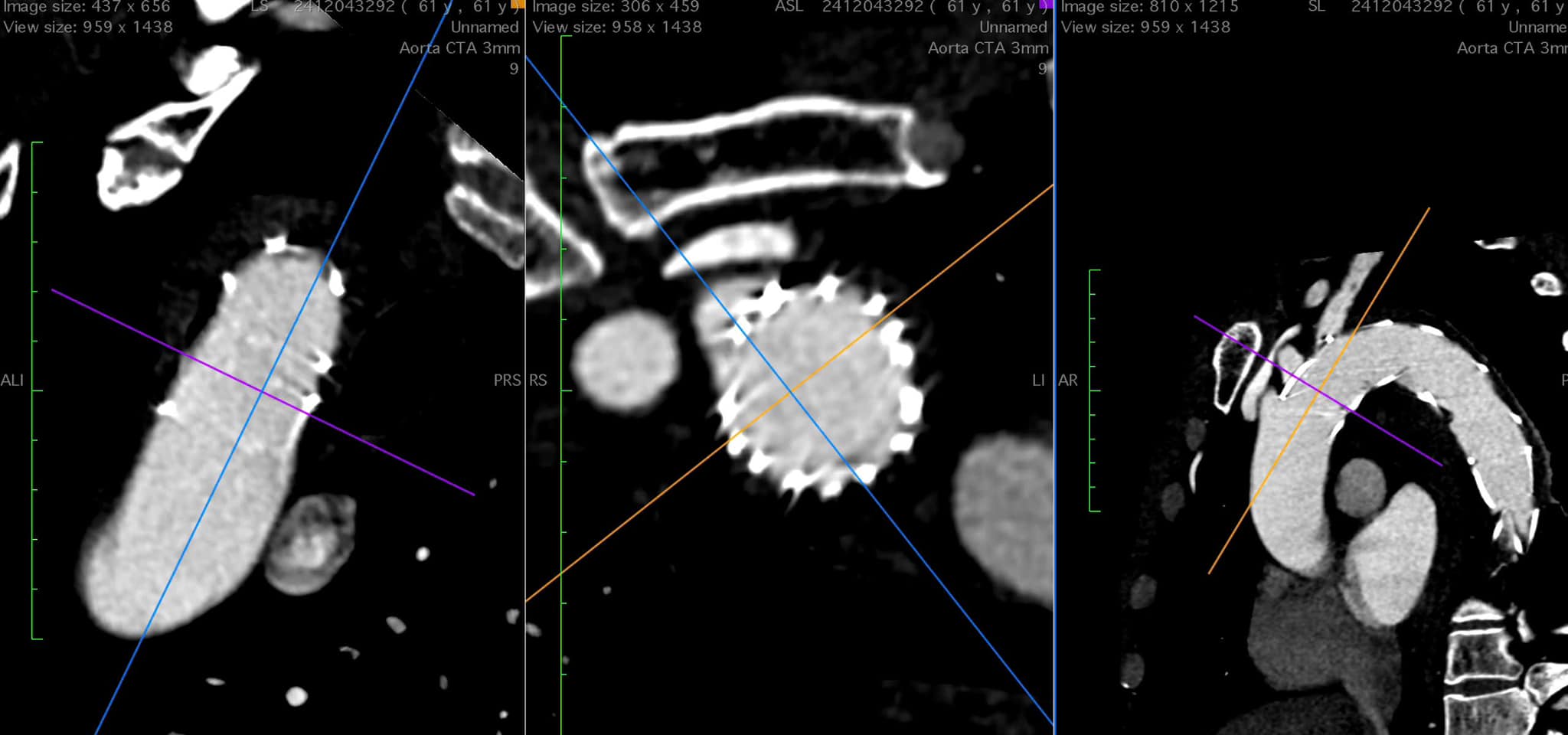
Task: Click the 'Image size: 306 x 459' annotation
Action: tap(616, 7)
